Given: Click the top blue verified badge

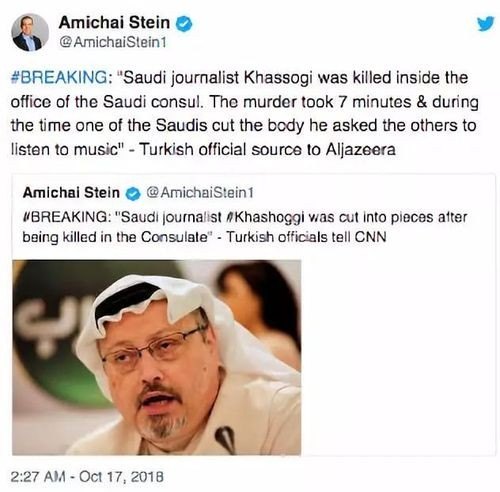Looking at the screenshot, I should (184, 24).
